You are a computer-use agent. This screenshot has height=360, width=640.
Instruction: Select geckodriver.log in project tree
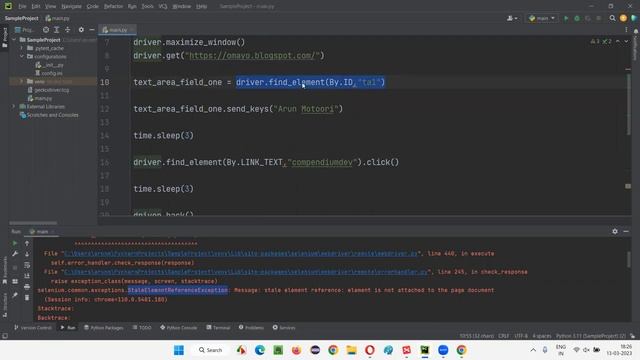coord(48,90)
